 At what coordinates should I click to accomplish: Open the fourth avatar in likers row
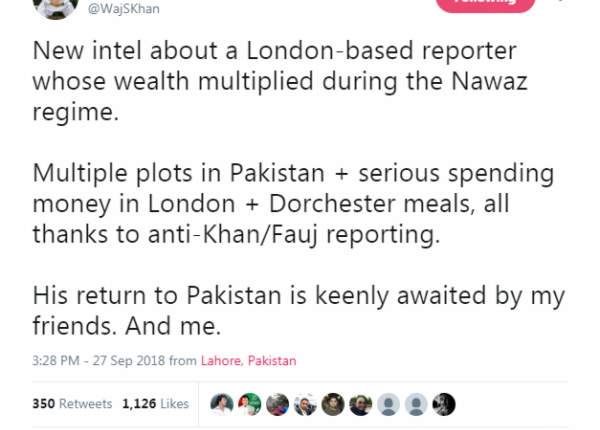point(305,403)
